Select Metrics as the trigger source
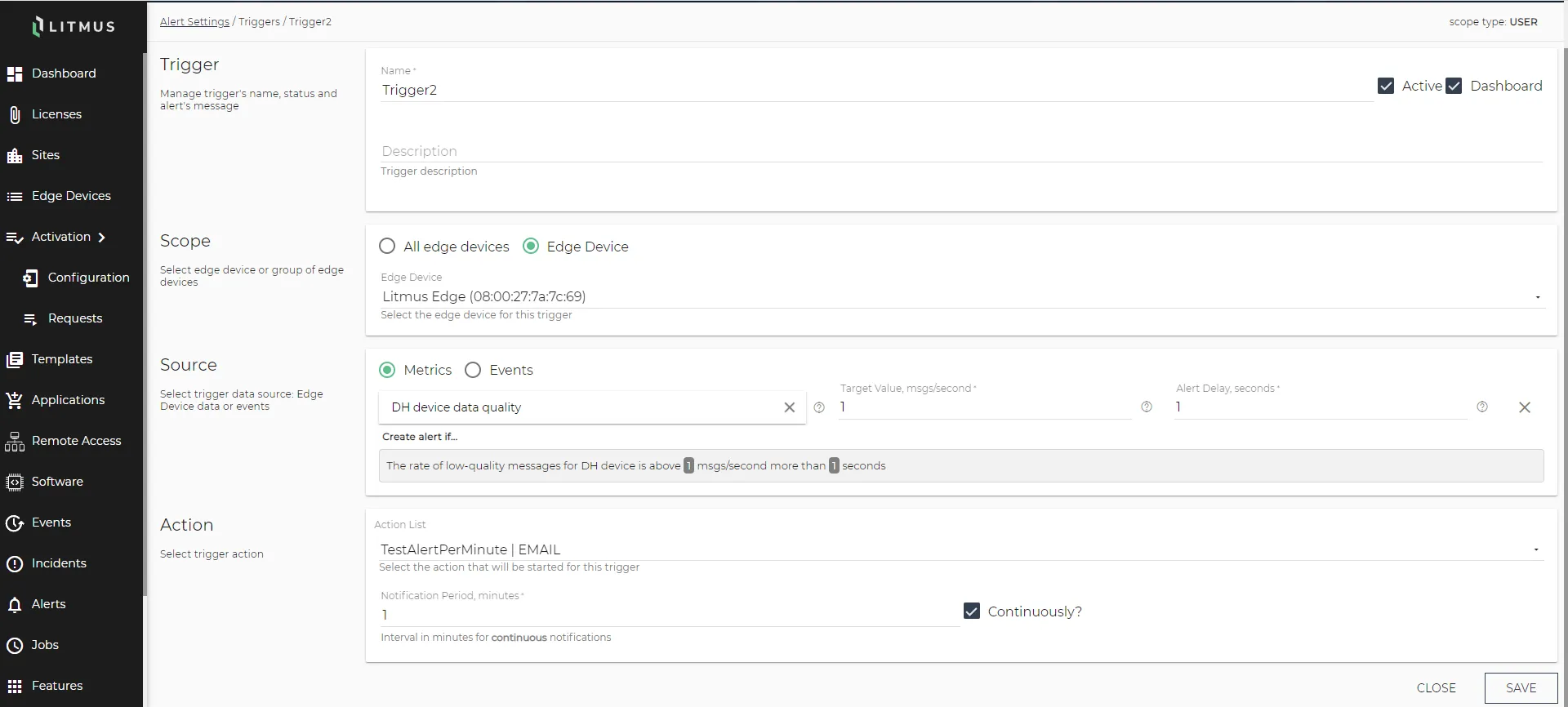The height and width of the screenshot is (707, 1568). point(387,370)
